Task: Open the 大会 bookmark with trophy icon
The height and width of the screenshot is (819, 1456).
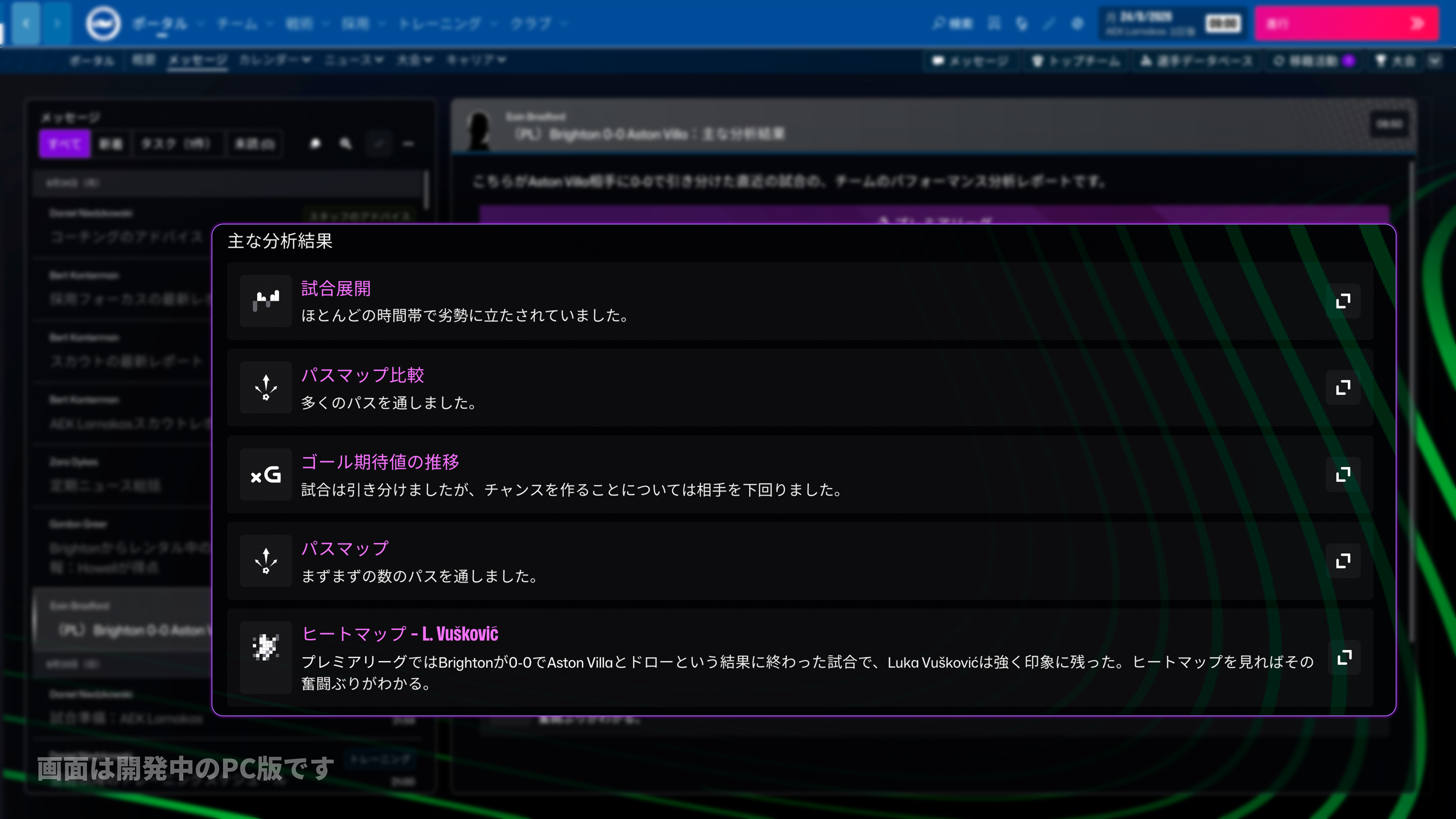Action: tap(1395, 61)
